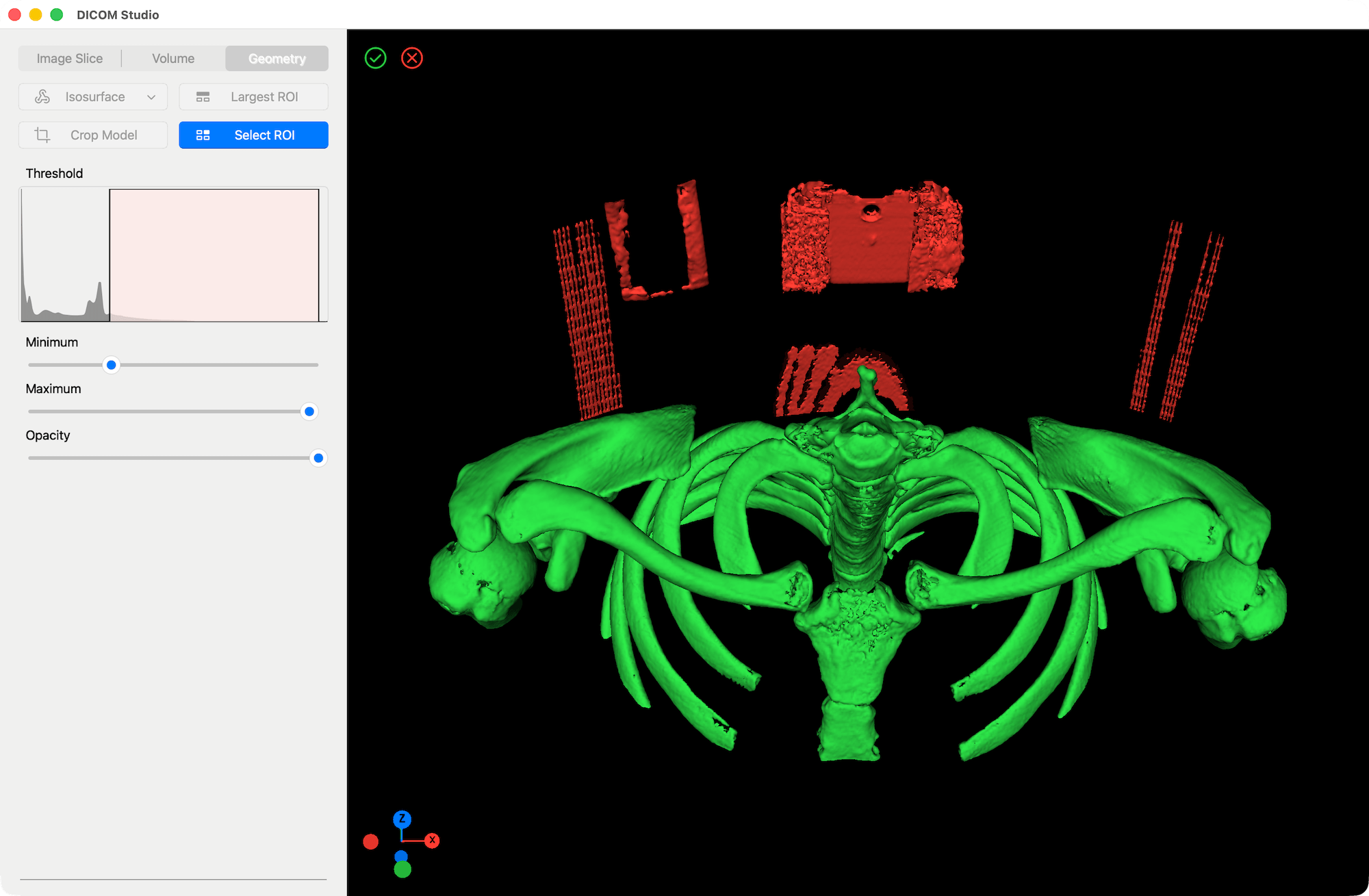Click the red sphere on the orientation gizmo
1369x896 pixels.
pyautogui.click(x=372, y=841)
